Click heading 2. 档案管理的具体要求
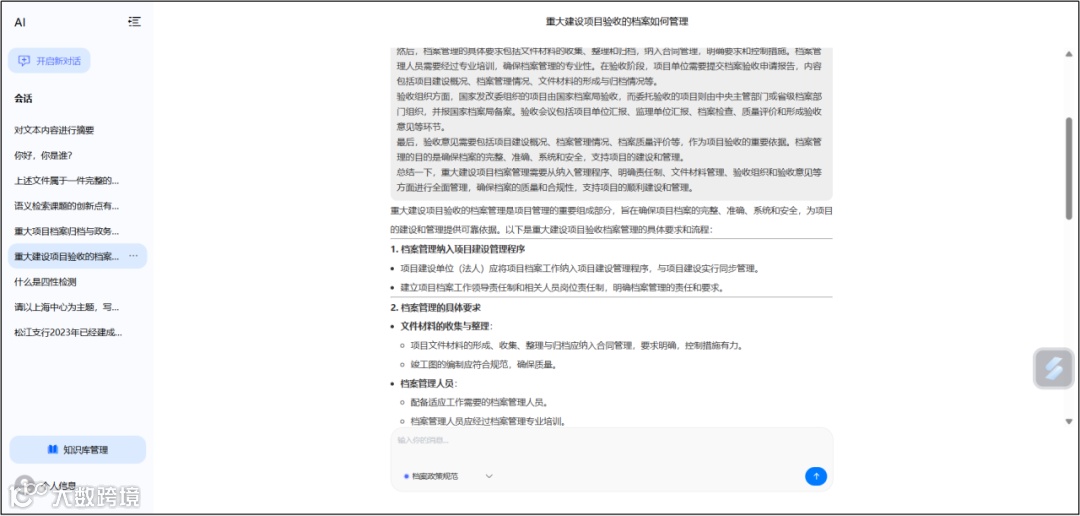This screenshot has height=516, width=1080. click(x=435, y=308)
